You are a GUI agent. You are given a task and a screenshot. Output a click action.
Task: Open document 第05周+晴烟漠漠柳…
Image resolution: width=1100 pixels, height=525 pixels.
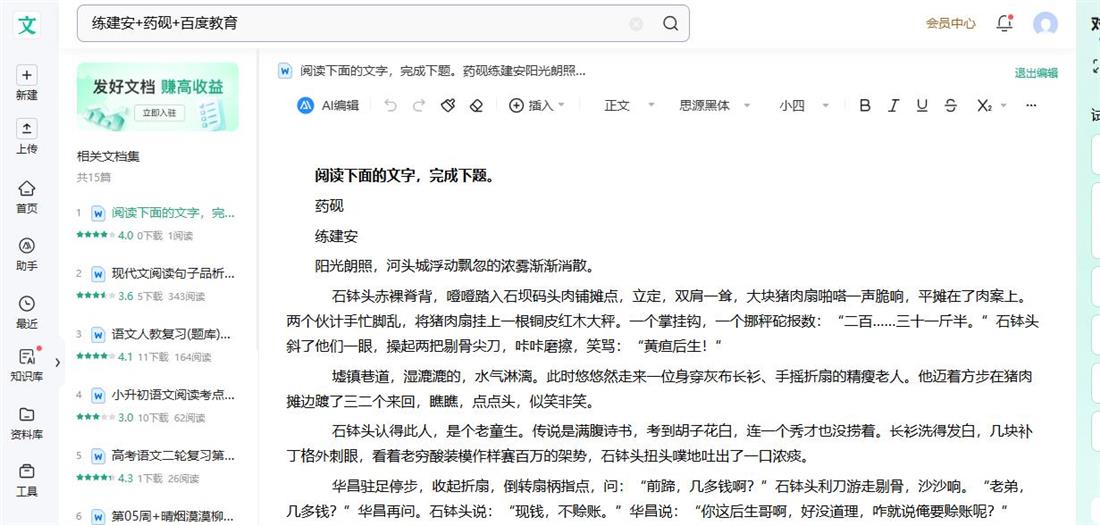point(173,517)
